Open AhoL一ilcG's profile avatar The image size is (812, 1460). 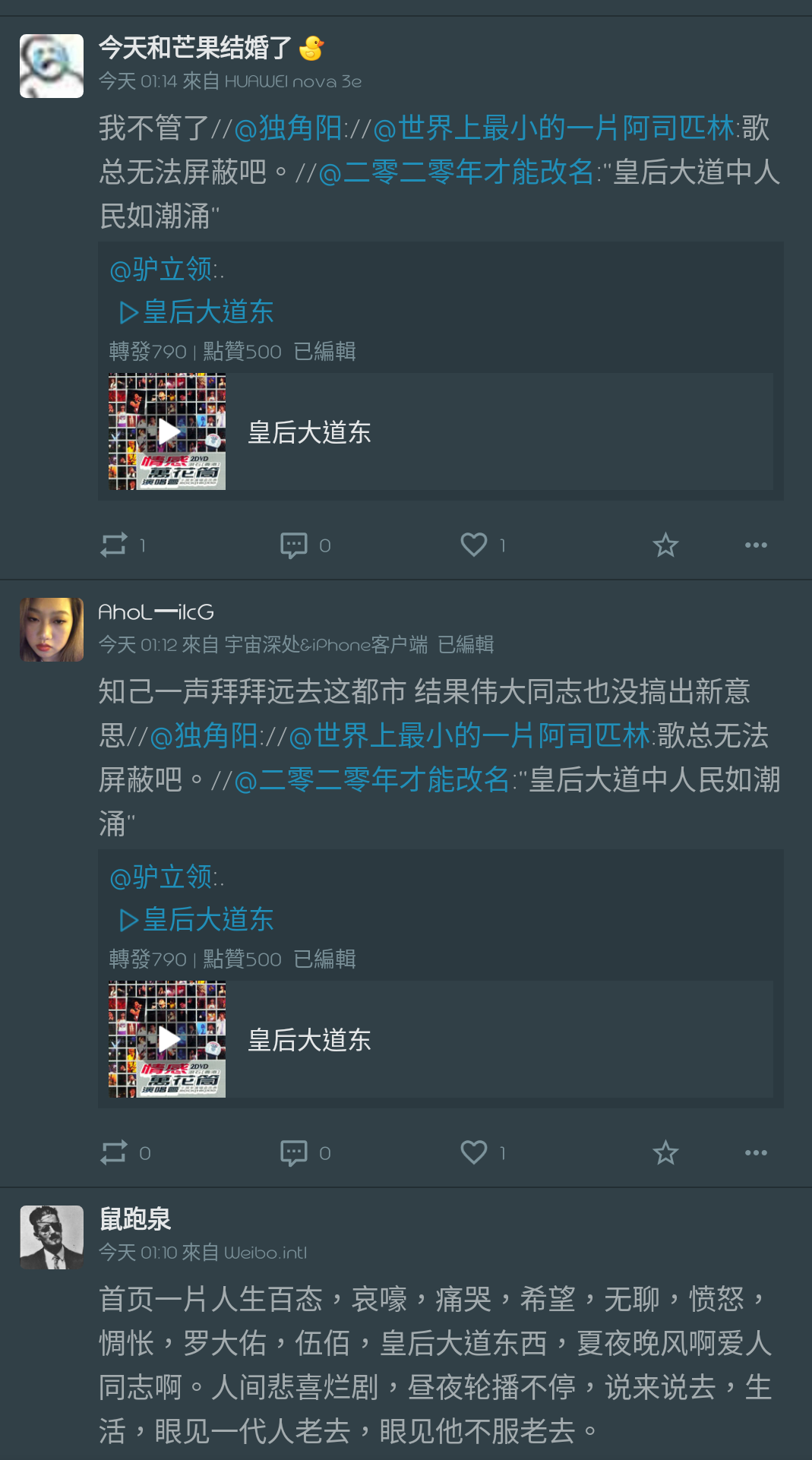pyautogui.click(x=52, y=630)
